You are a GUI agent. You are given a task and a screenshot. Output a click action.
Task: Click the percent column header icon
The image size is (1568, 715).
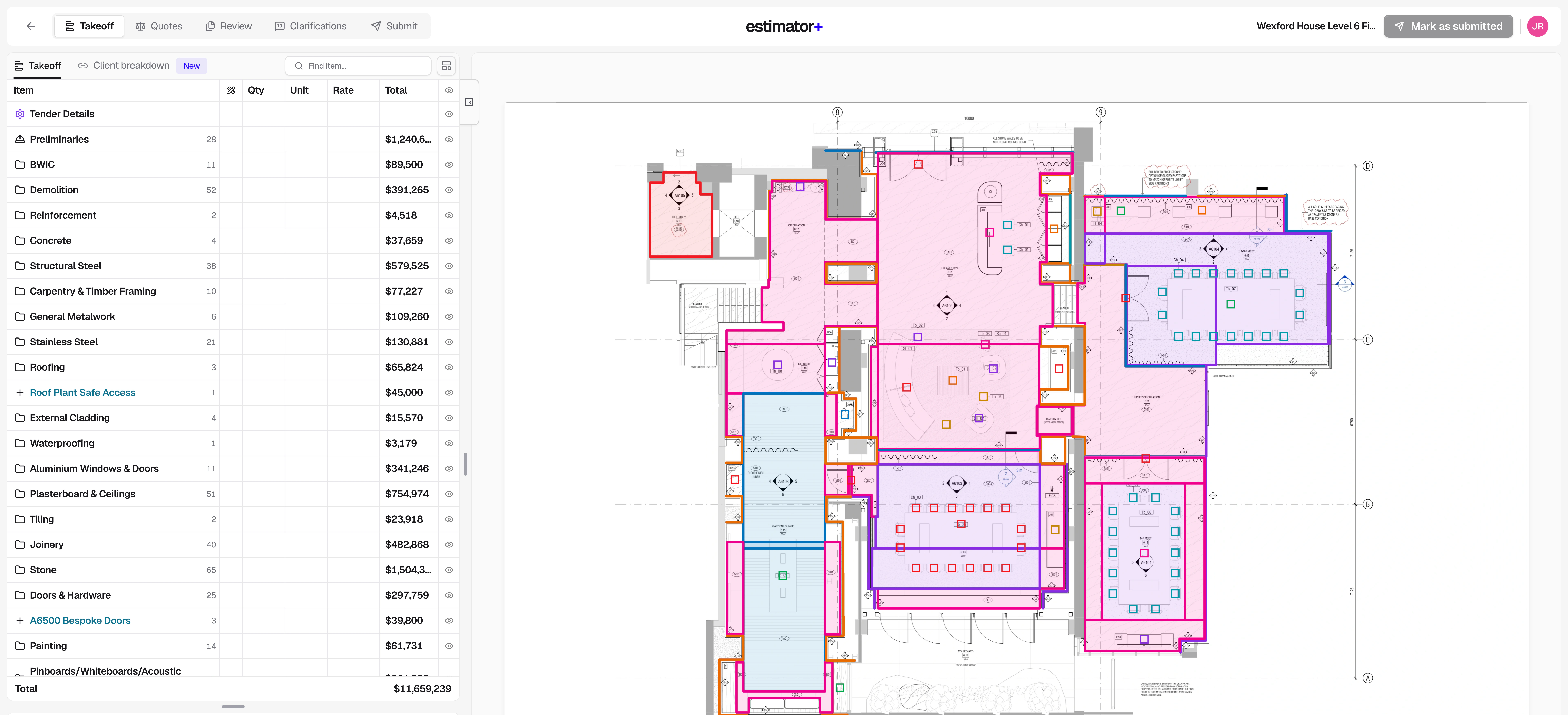click(x=231, y=90)
